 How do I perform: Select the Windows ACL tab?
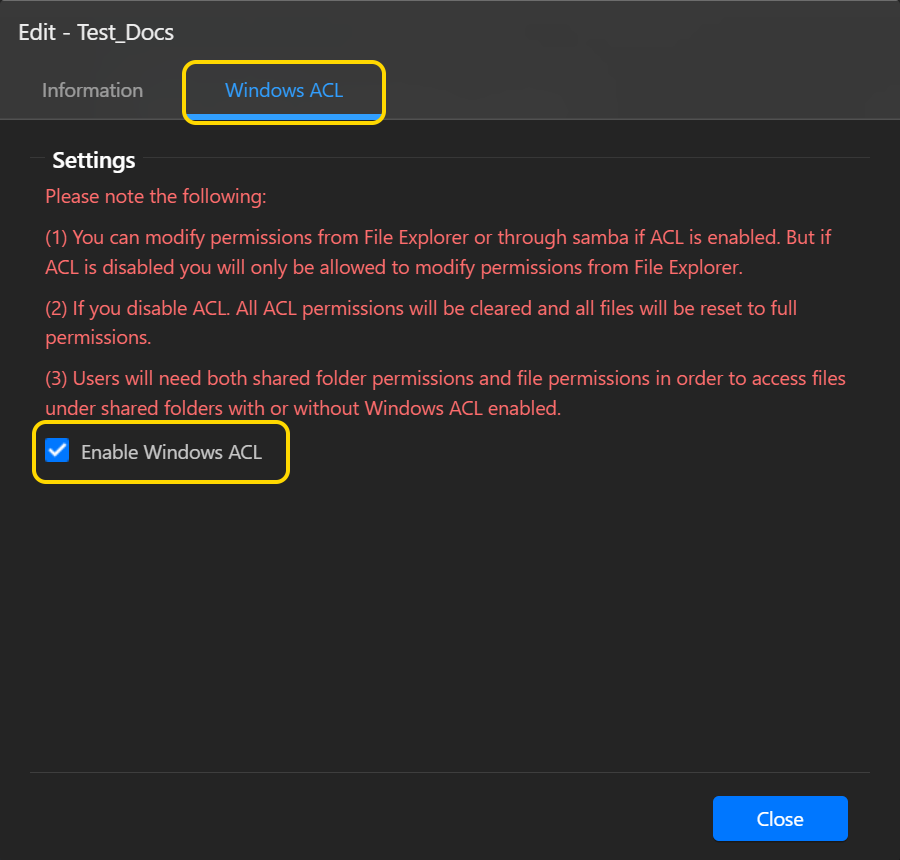[x=284, y=90]
